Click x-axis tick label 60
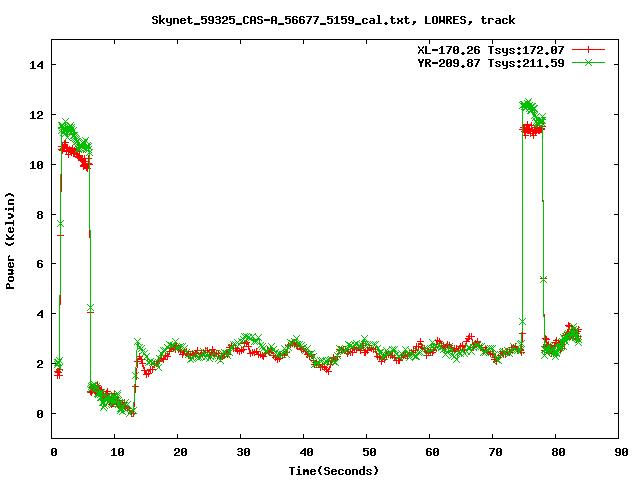 [x=432, y=452]
